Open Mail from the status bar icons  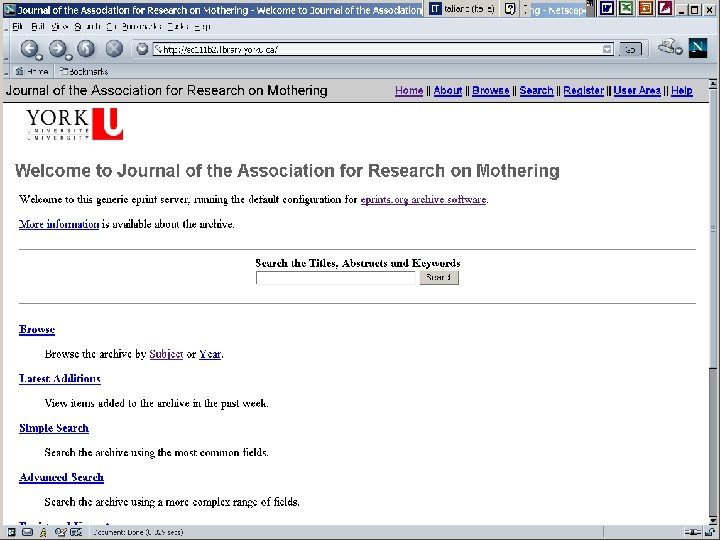point(27,532)
